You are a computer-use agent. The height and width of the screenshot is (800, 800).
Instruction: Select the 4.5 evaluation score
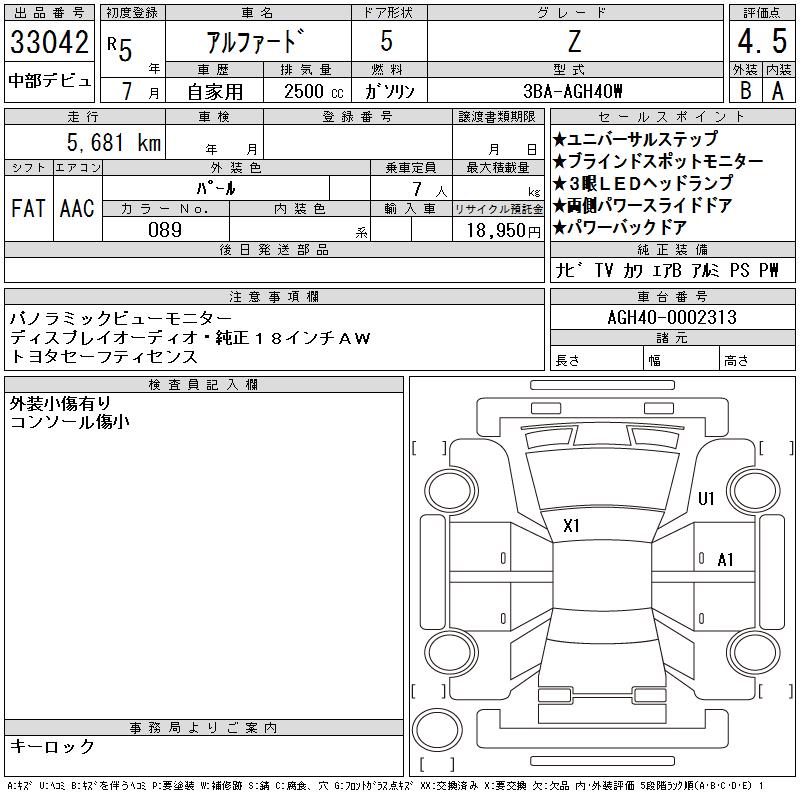pyautogui.click(x=762, y=41)
